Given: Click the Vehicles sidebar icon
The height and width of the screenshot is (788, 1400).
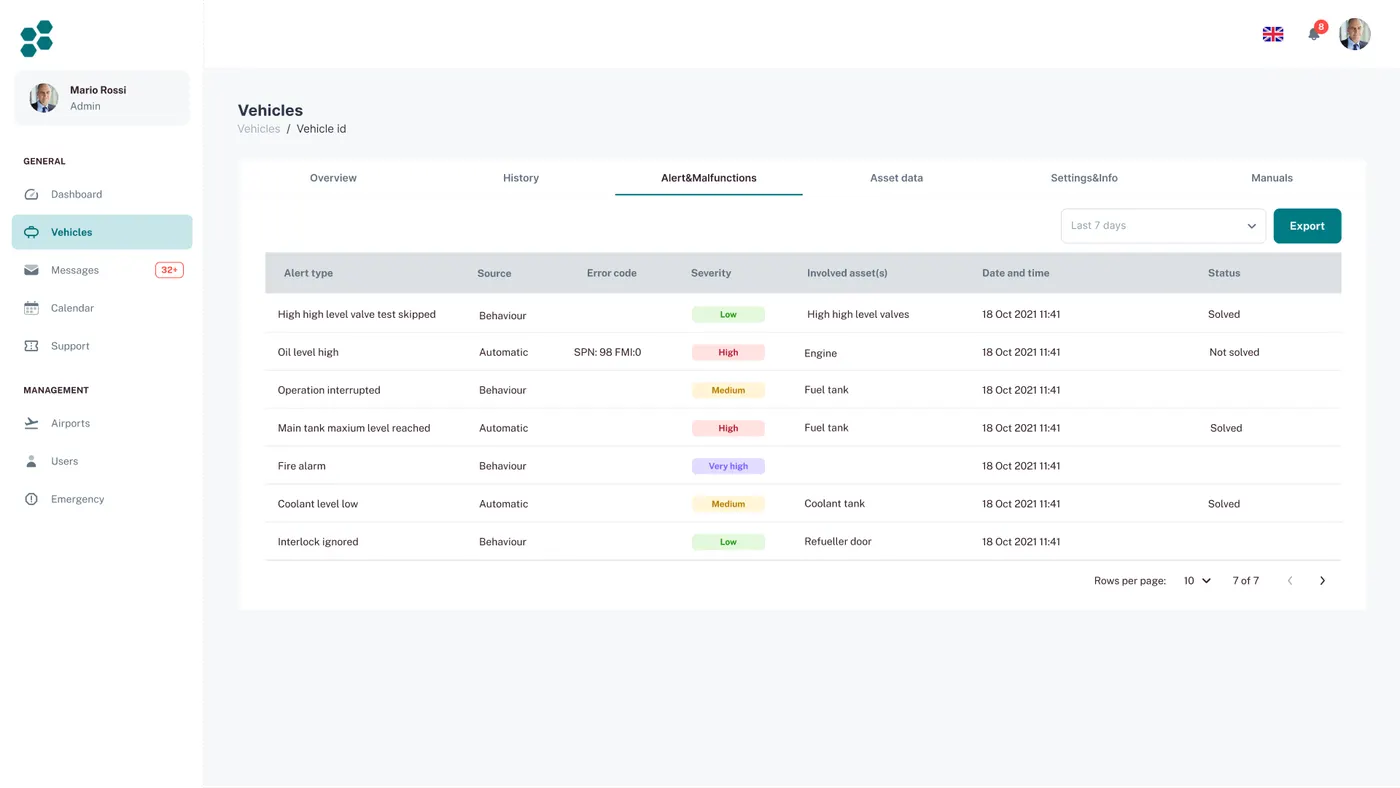Looking at the screenshot, I should pyautogui.click(x=31, y=232).
